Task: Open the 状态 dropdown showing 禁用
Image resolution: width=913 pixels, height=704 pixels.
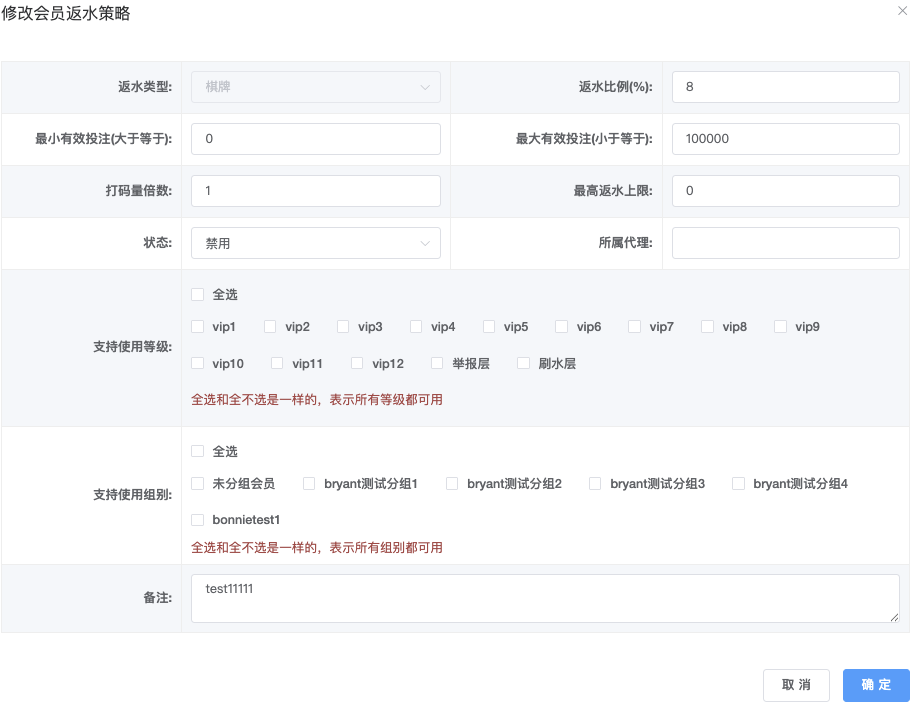Action: (315, 243)
